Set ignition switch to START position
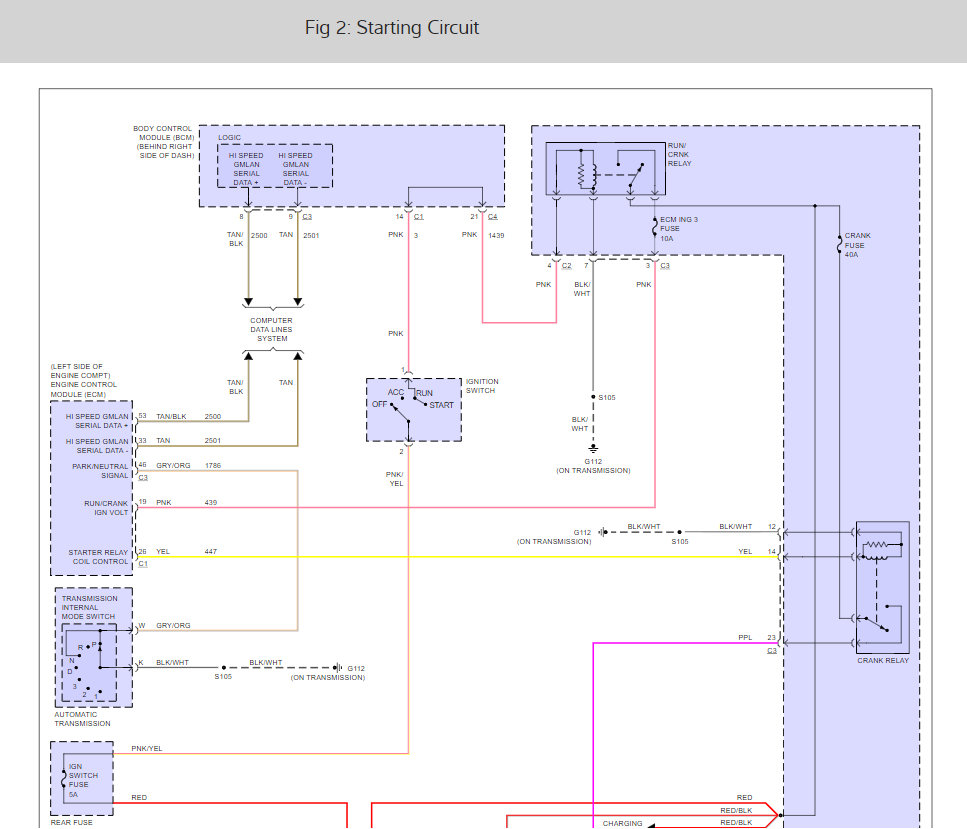 pyautogui.click(x=425, y=404)
